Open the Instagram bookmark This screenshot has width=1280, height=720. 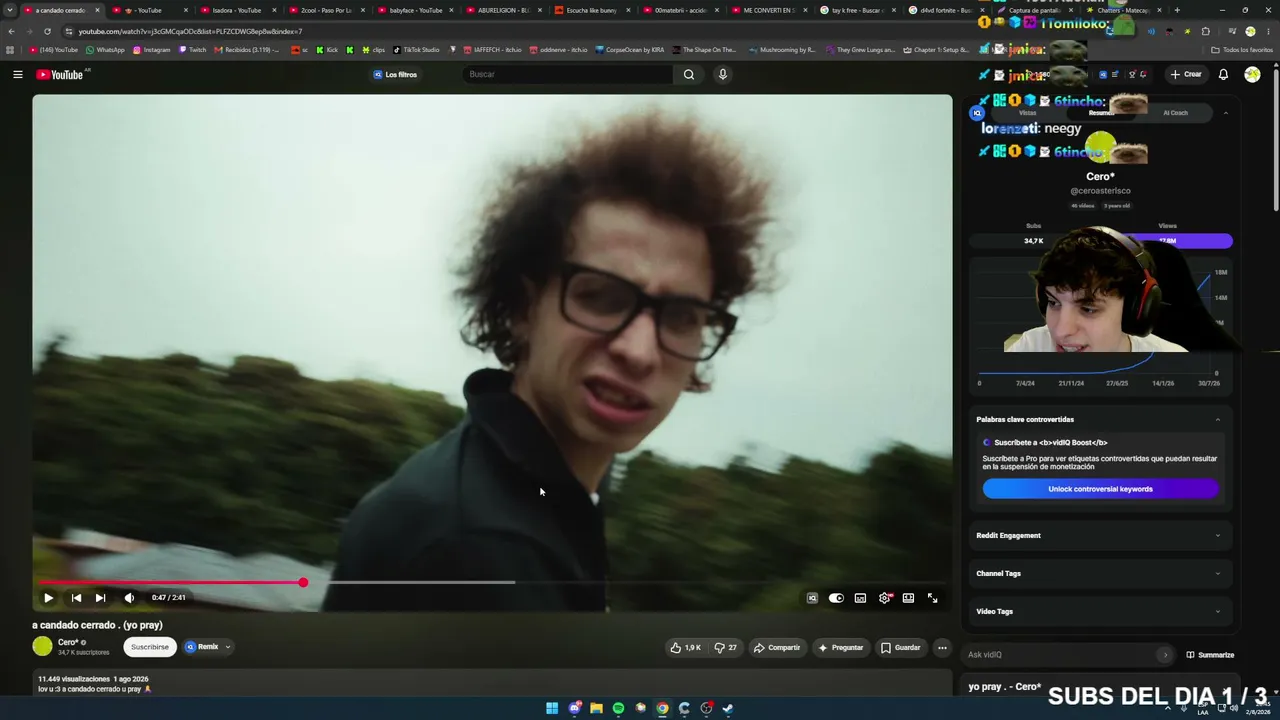pos(151,50)
